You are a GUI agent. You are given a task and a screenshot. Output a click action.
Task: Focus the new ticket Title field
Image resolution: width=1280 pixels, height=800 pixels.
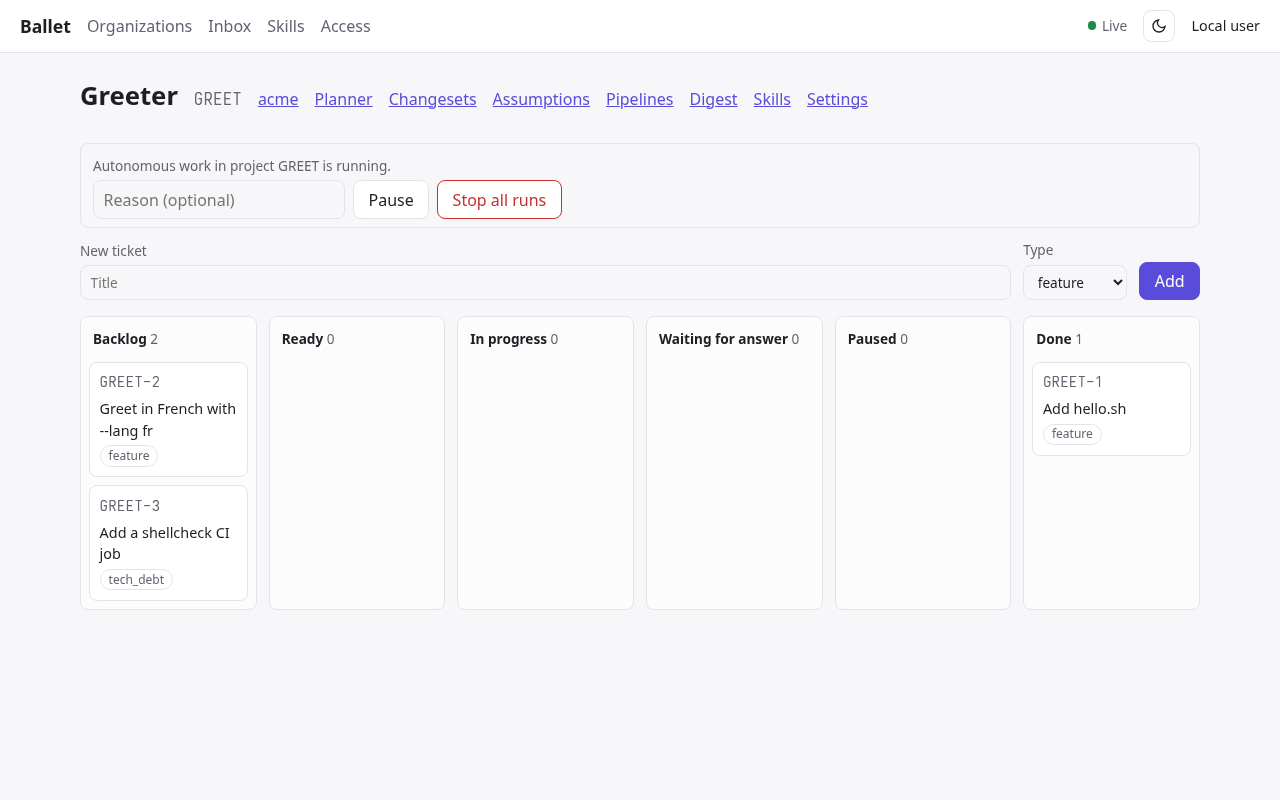click(545, 283)
